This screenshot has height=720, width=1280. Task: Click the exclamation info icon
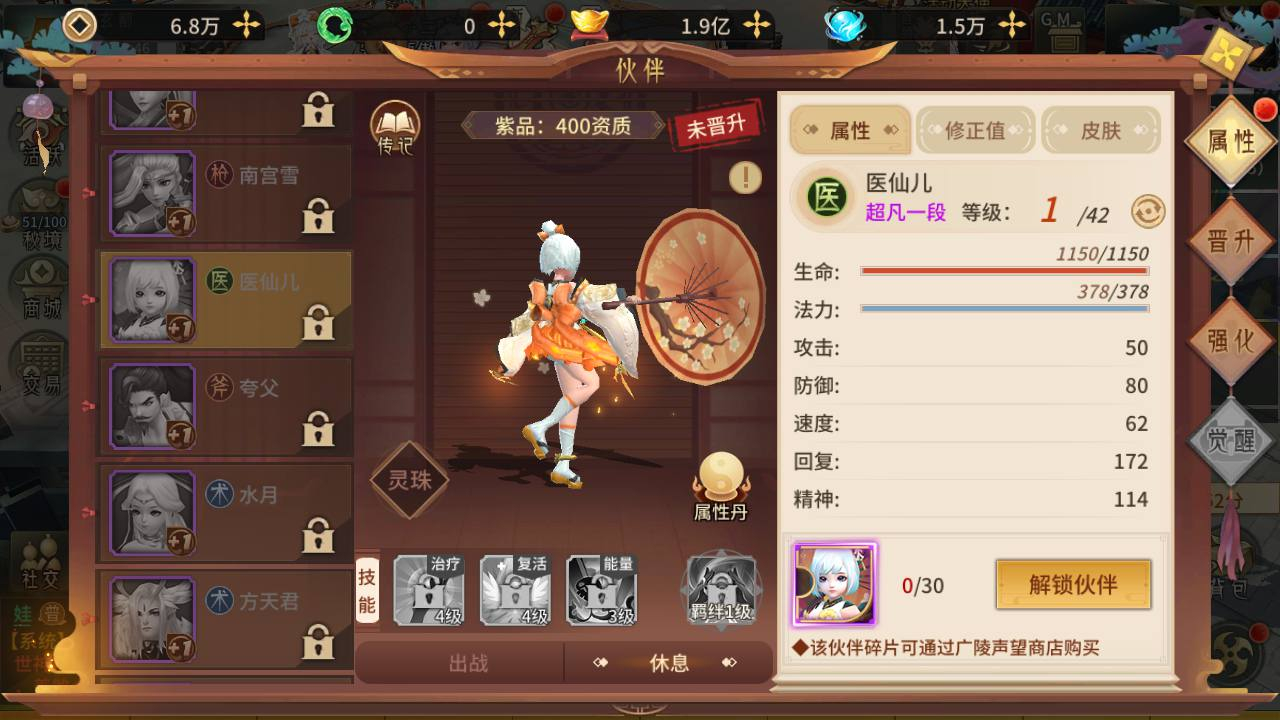click(745, 177)
